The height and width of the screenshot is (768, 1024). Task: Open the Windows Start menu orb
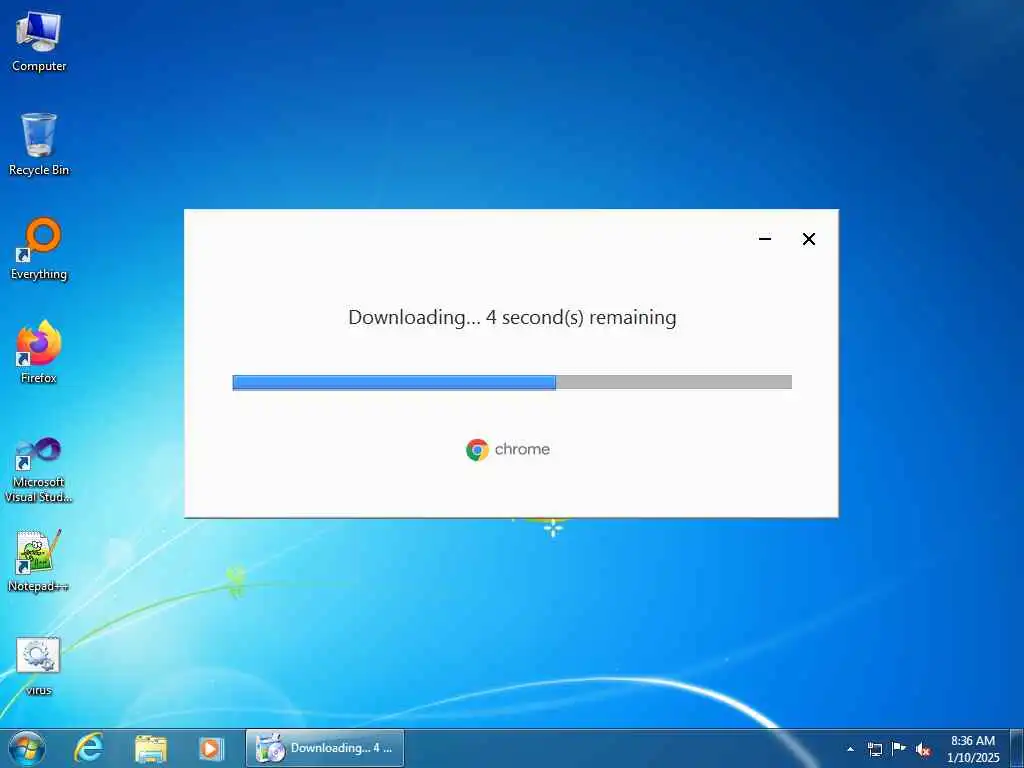[x=26, y=748]
